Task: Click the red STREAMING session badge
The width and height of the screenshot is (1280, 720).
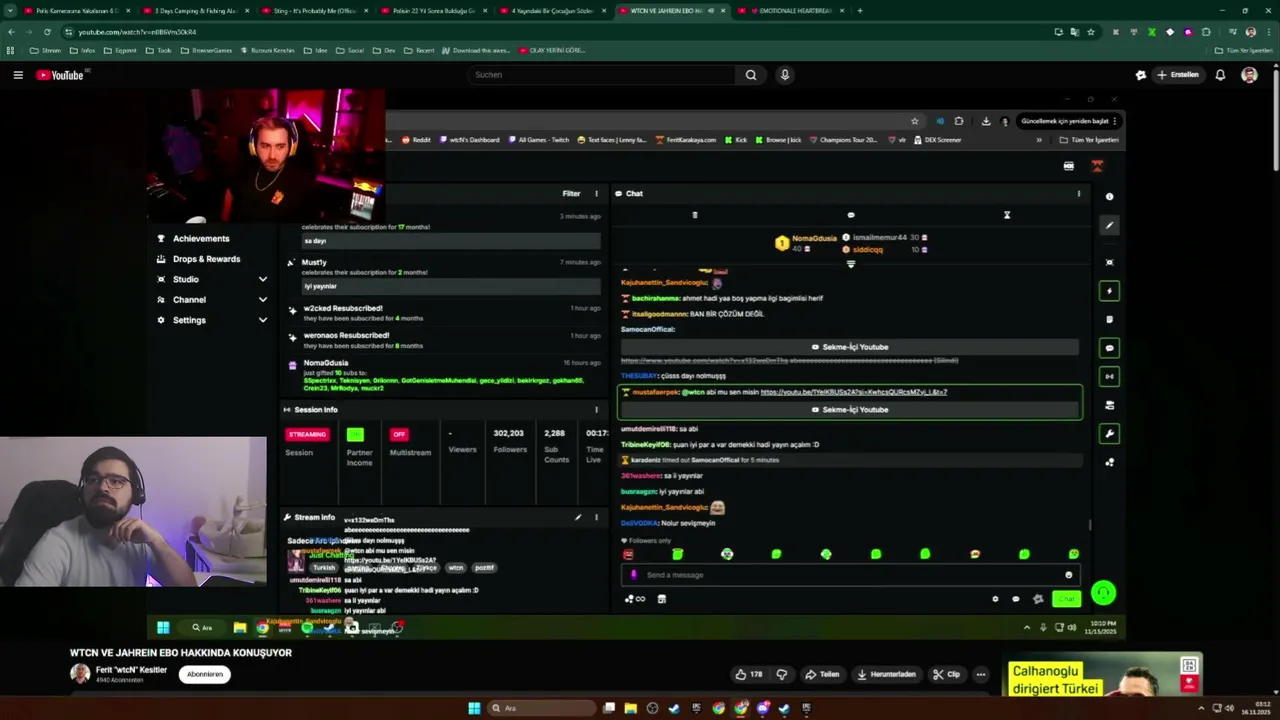Action: pos(307,434)
